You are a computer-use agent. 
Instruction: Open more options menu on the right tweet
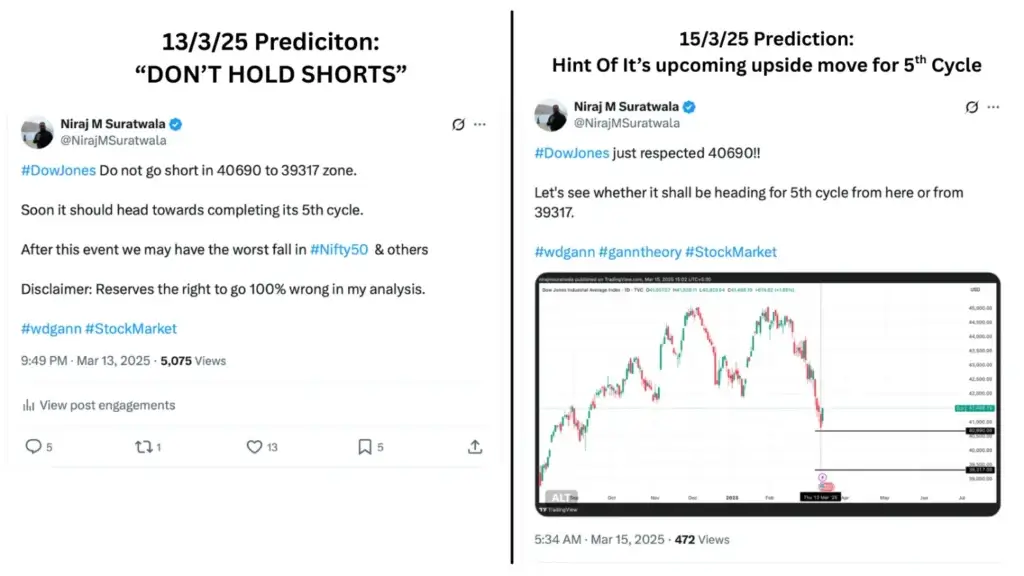coord(993,107)
